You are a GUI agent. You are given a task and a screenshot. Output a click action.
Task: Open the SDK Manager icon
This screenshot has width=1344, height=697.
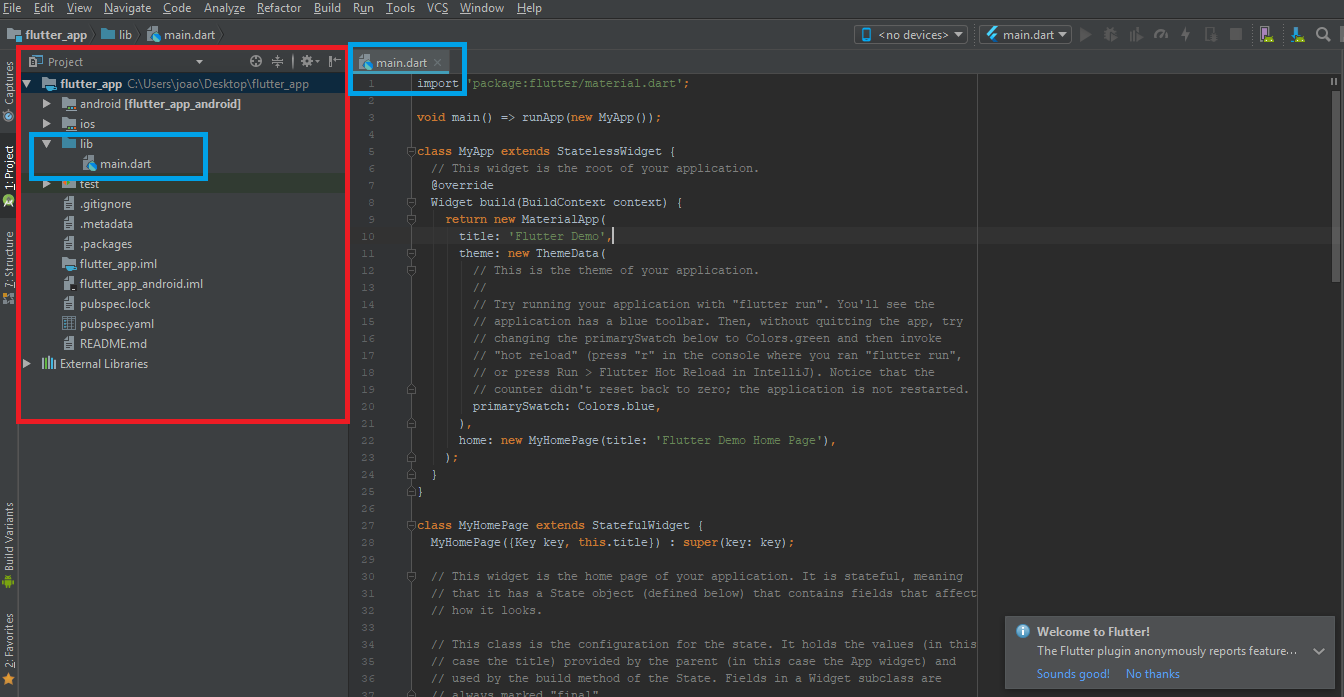1297,34
